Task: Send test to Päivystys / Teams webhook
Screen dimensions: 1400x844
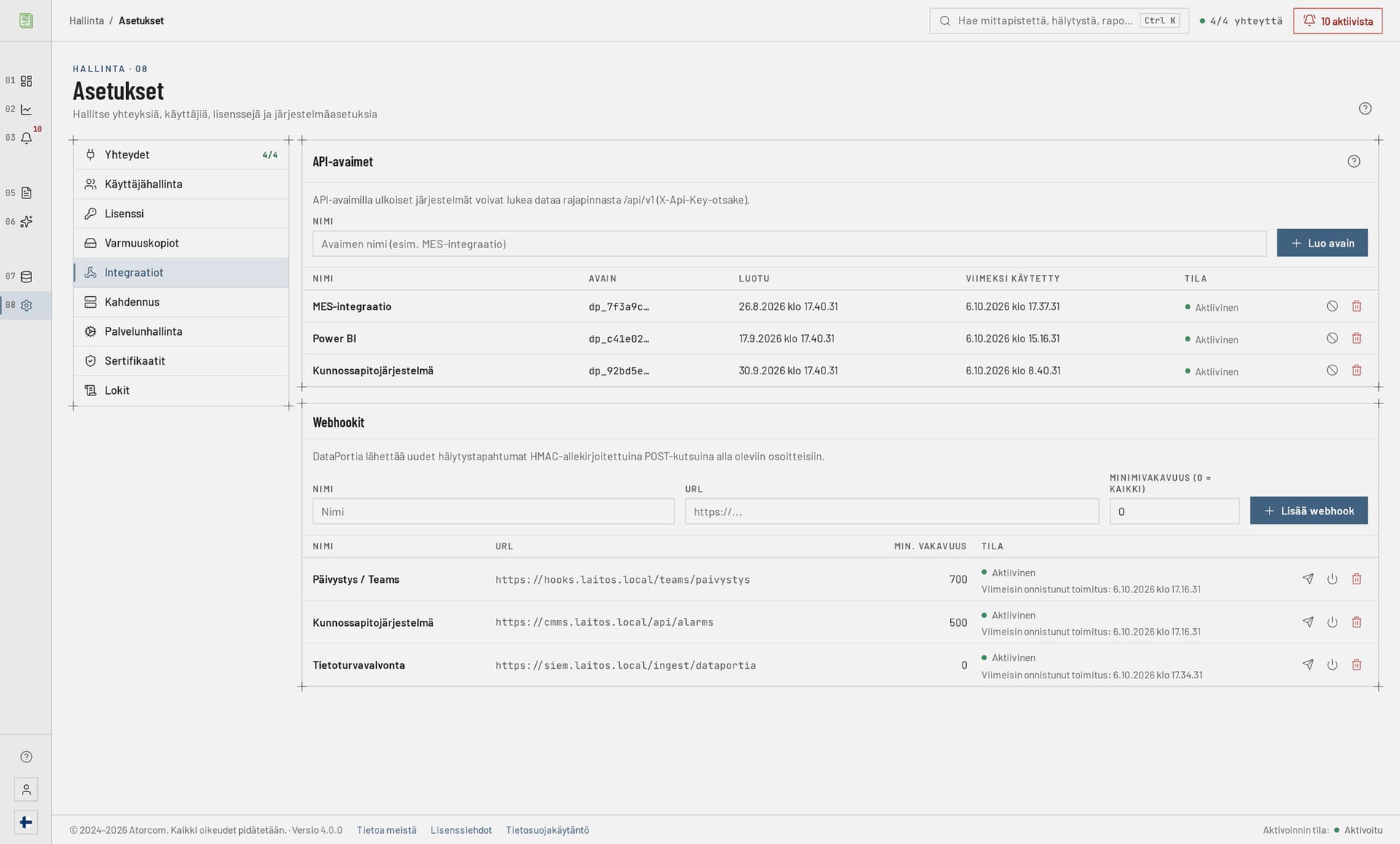Action: (1308, 579)
